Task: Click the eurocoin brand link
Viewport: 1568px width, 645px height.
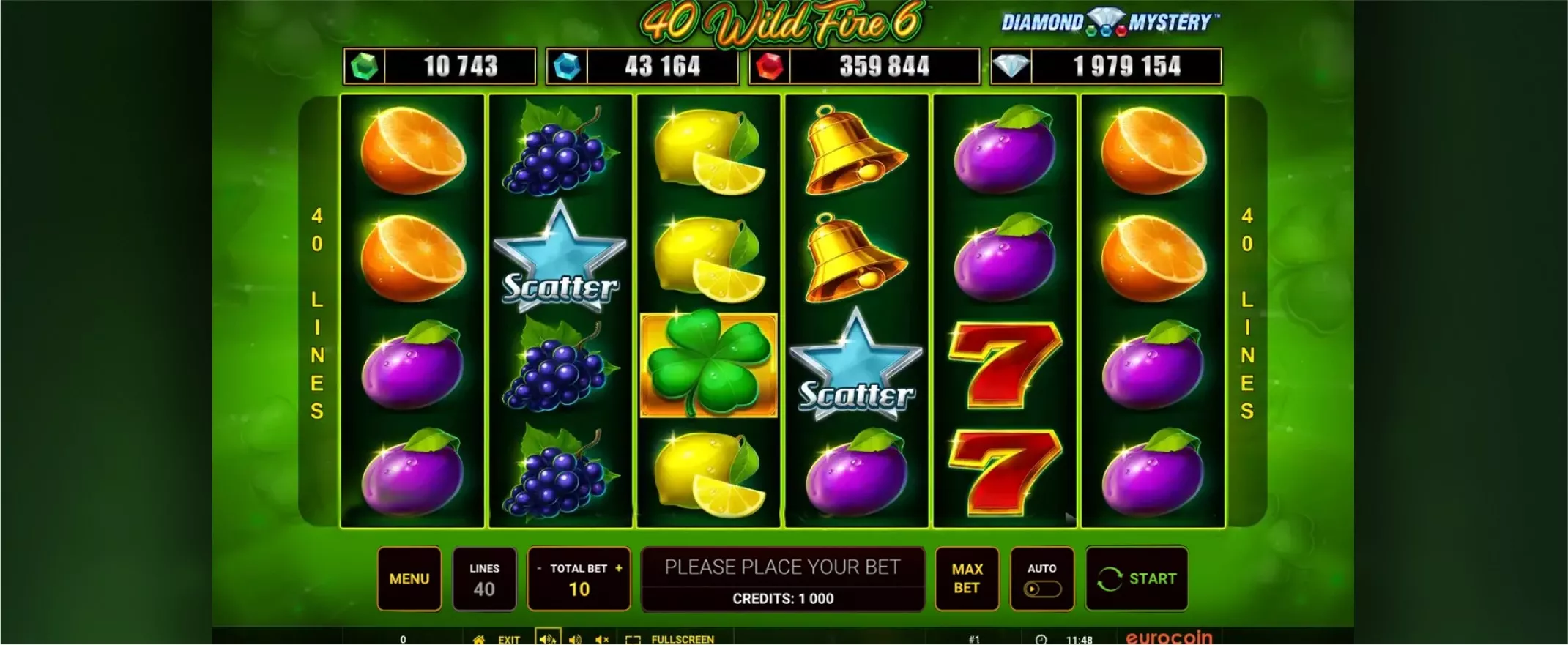Action: tap(1169, 637)
